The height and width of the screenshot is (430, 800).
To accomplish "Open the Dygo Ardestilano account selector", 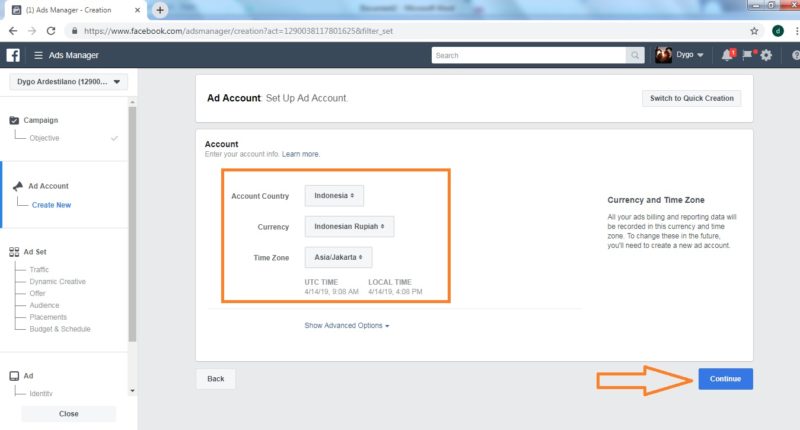I will (69, 82).
